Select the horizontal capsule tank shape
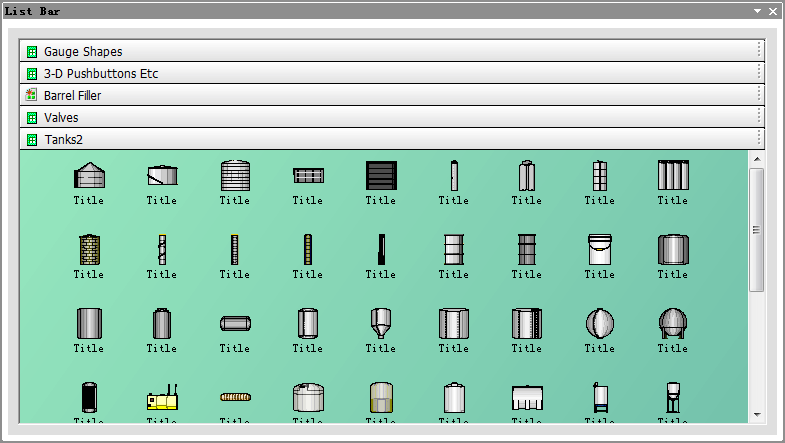The width and height of the screenshot is (785, 443). 234,323
